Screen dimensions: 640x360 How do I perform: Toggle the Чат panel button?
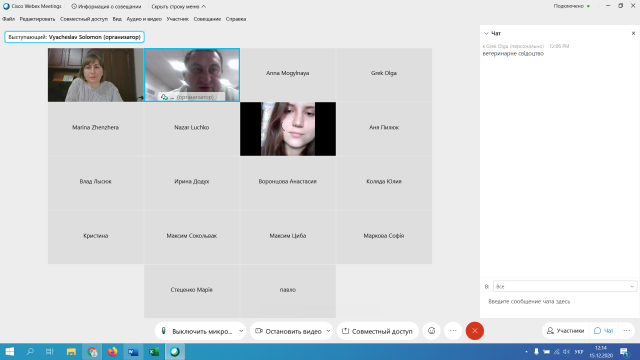pyautogui.click(x=604, y=331)
